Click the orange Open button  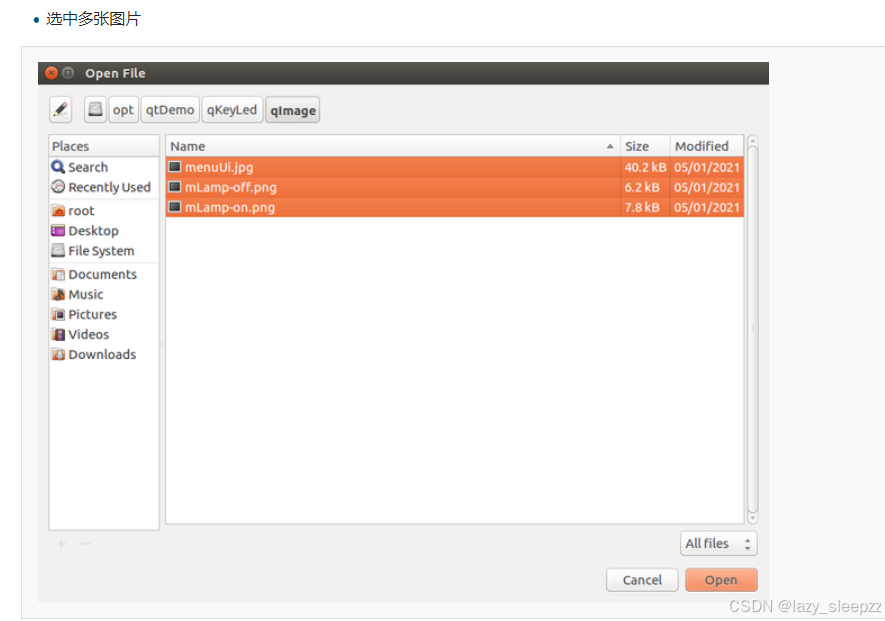point(721,580)
